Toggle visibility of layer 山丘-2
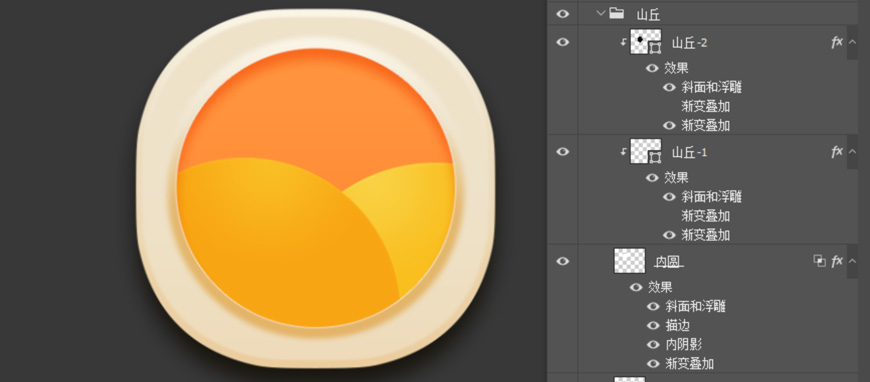 (563, 42)
